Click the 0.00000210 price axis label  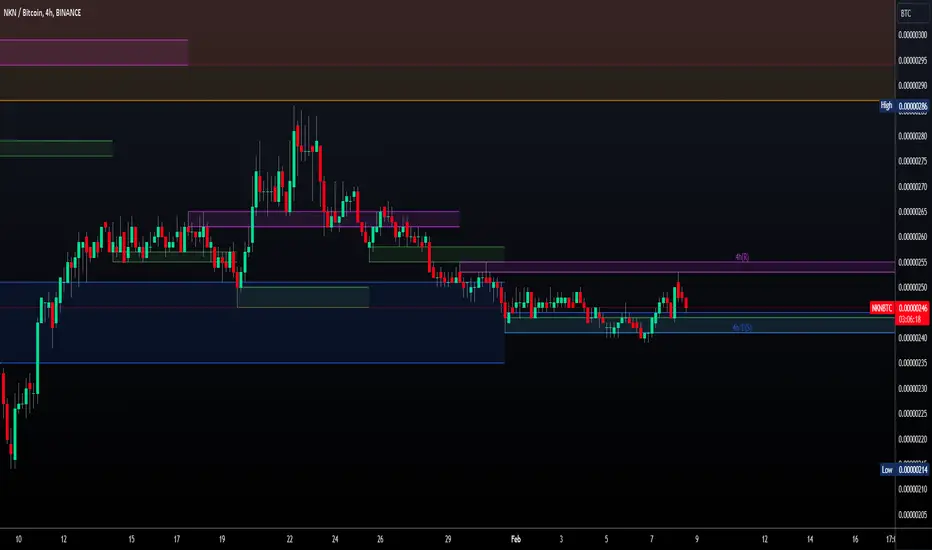coord(912,489)
